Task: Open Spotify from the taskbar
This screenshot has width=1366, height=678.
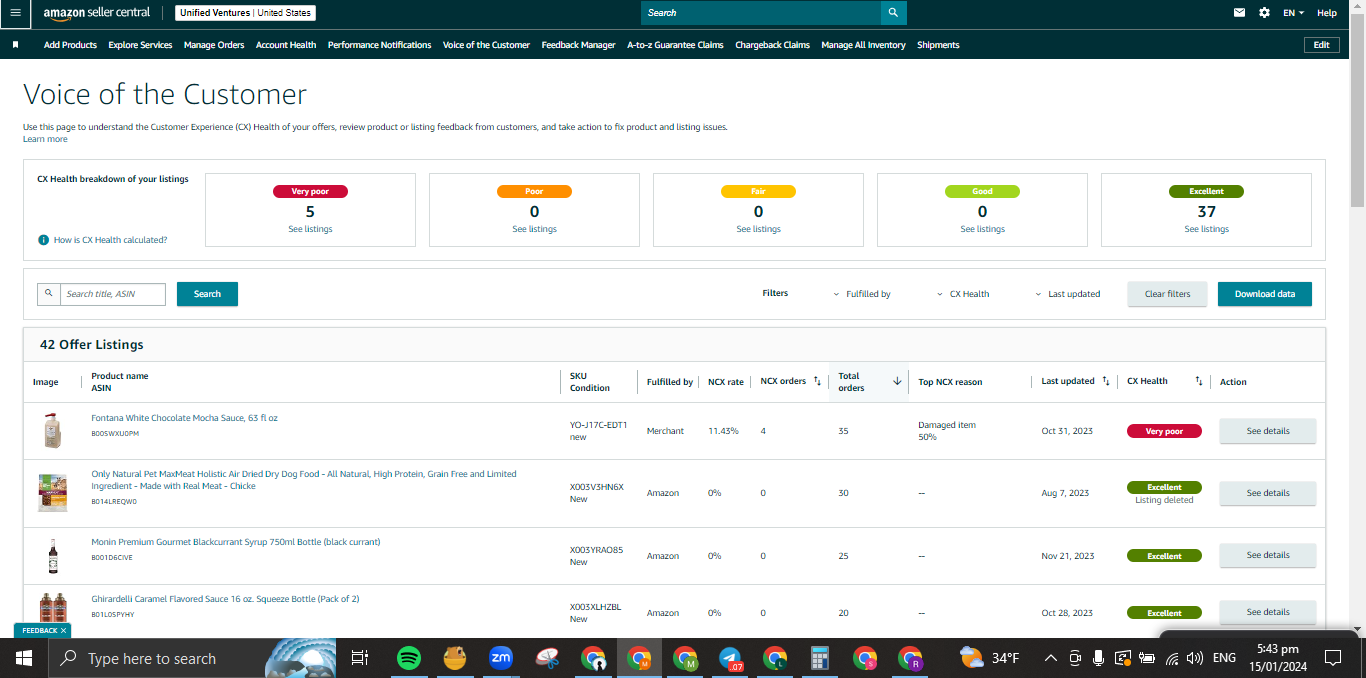Action: pos(409,658)
